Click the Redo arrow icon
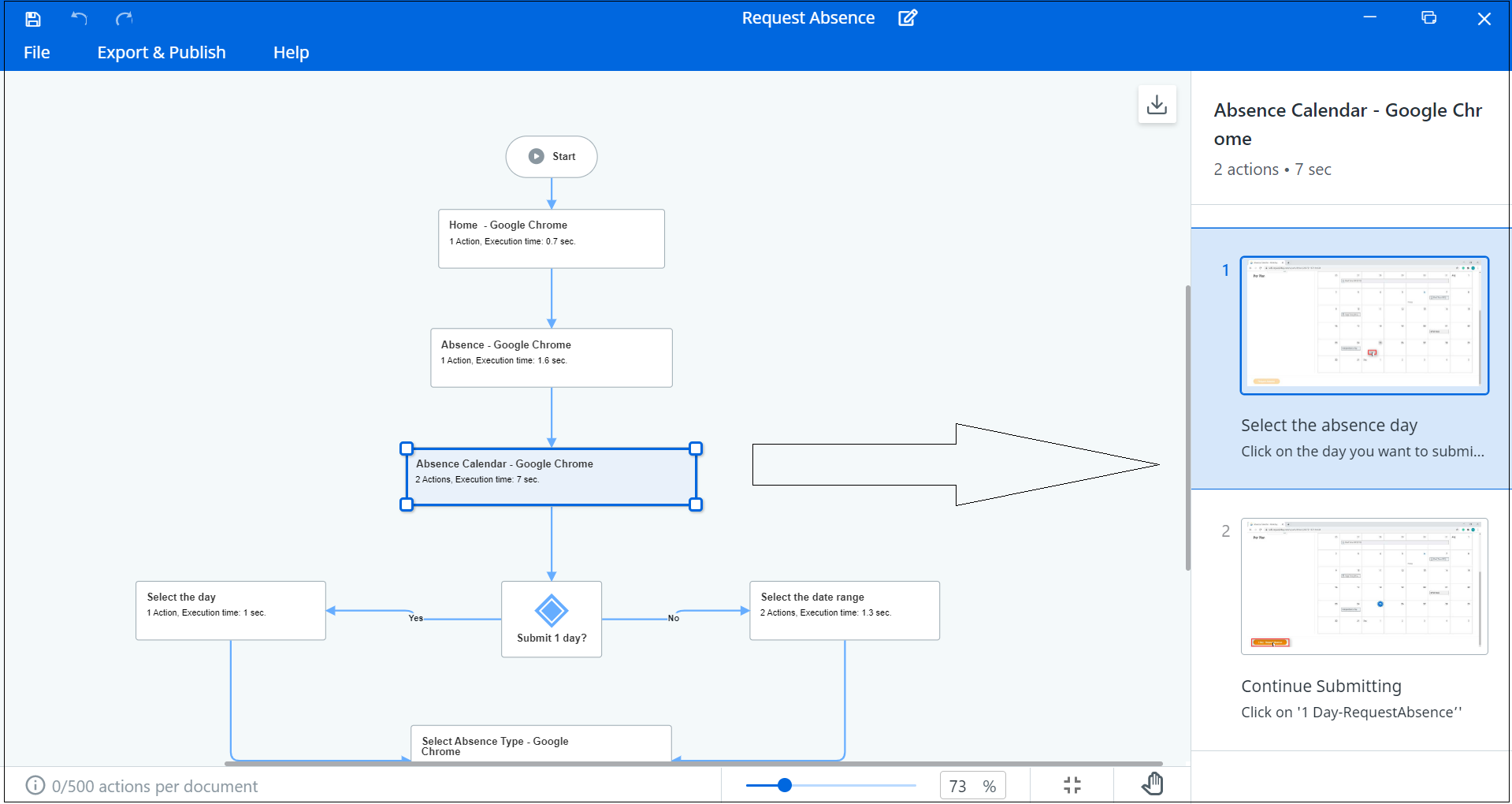Screen dimensions: 1512x804 pyautogui.click(x=124, y=19)
